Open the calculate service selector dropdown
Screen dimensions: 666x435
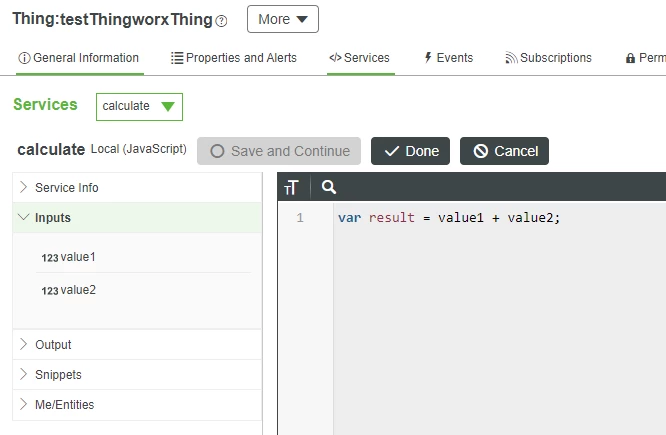[139, 107]
